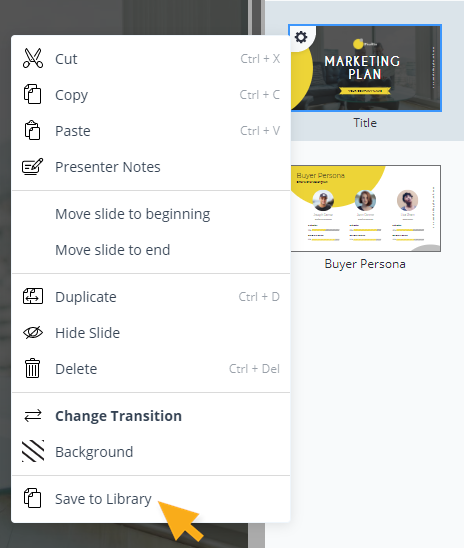Choose Move slide to end
This screenshot has width=464, height=548.
coord(113,250)
